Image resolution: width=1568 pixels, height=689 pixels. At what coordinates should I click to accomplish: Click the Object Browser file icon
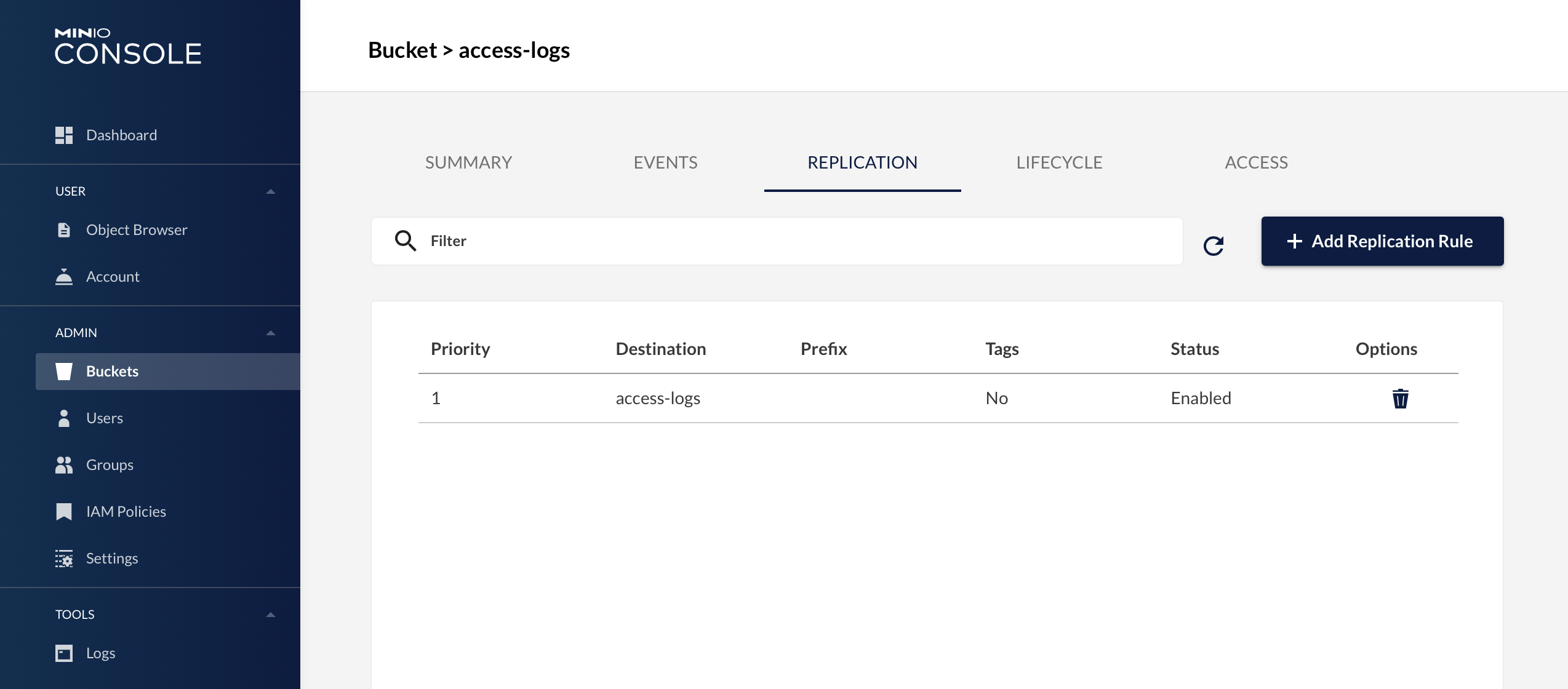click(x=64, y=230)
